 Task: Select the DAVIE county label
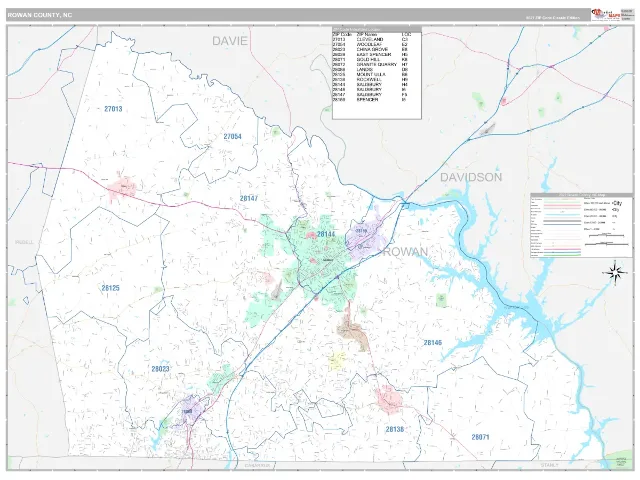(230, 41)
